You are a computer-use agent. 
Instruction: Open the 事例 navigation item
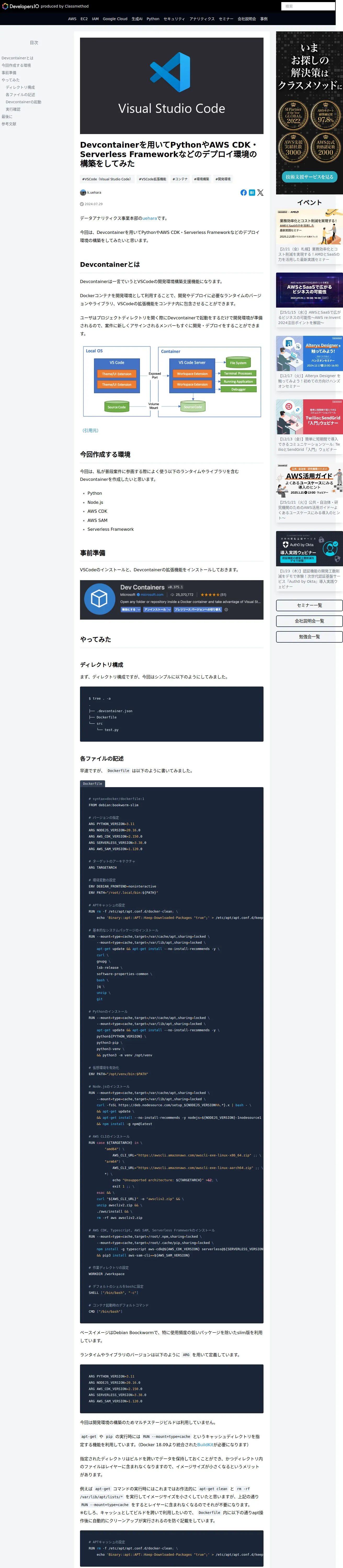click(264, 19)
